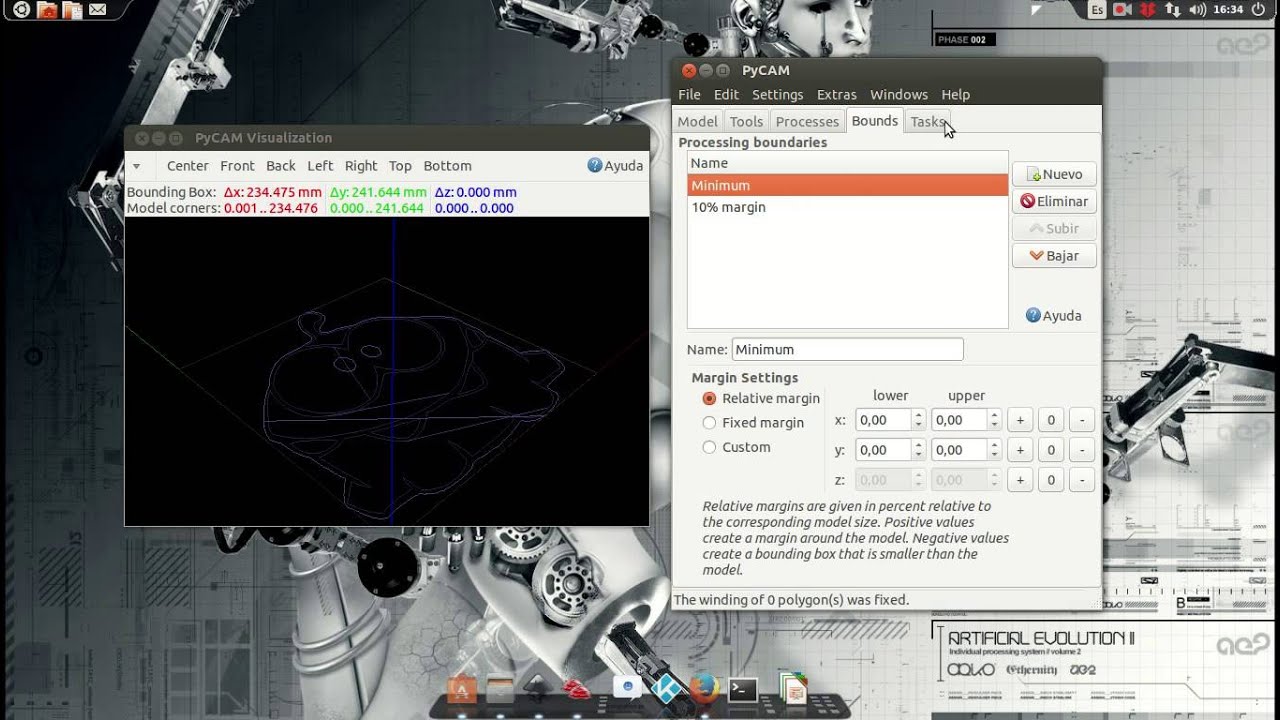Set view to Front in Visualization
Viewport: 1280px width, 720px height.
[x=237, y=166]
